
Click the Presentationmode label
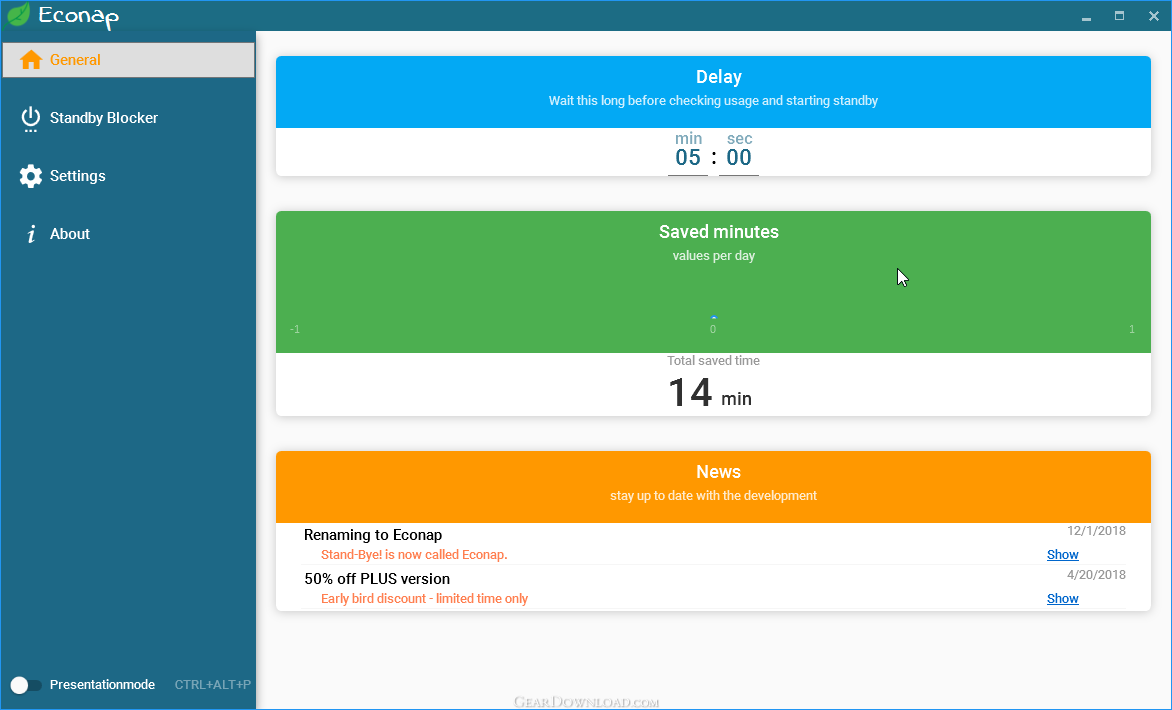click(102, 685)
